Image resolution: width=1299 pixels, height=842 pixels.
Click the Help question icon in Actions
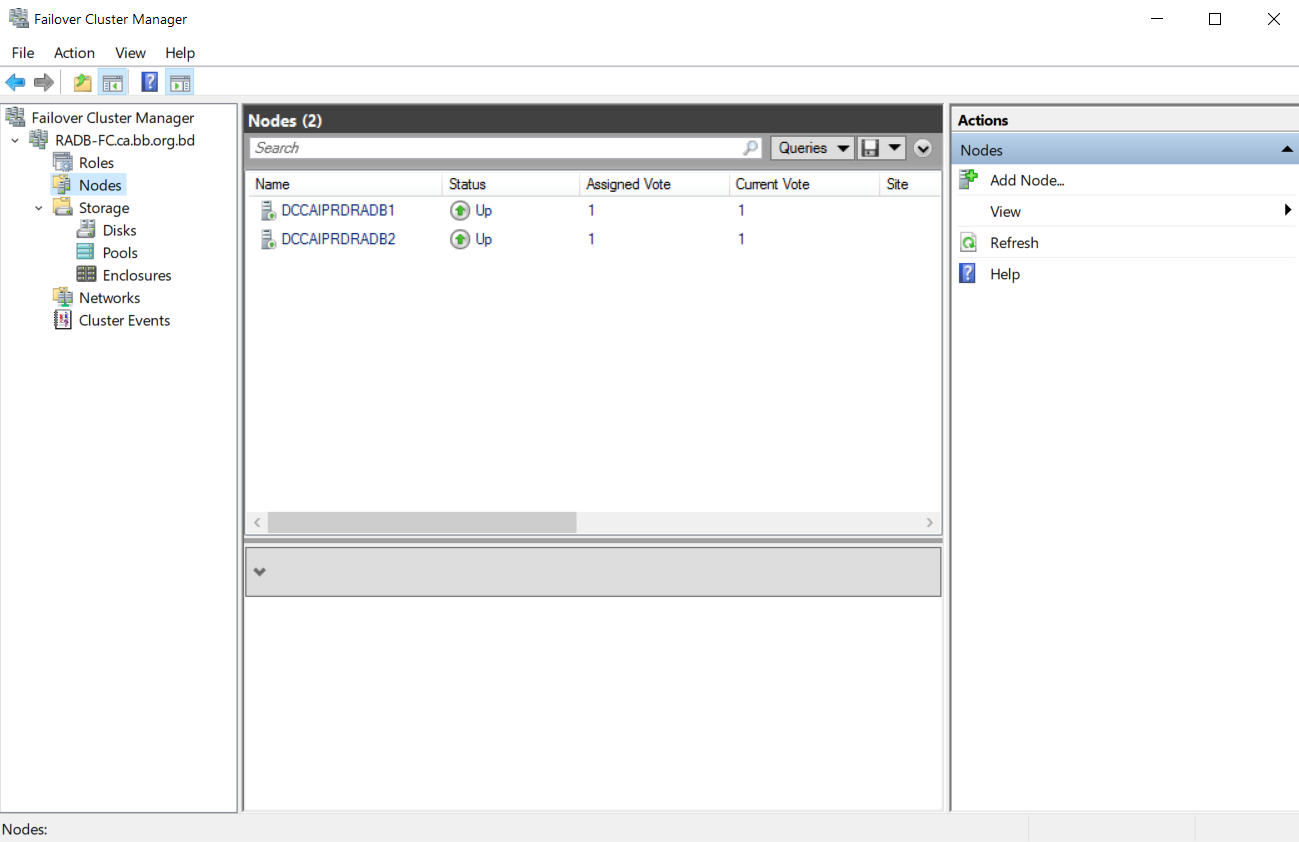(968, 273)
